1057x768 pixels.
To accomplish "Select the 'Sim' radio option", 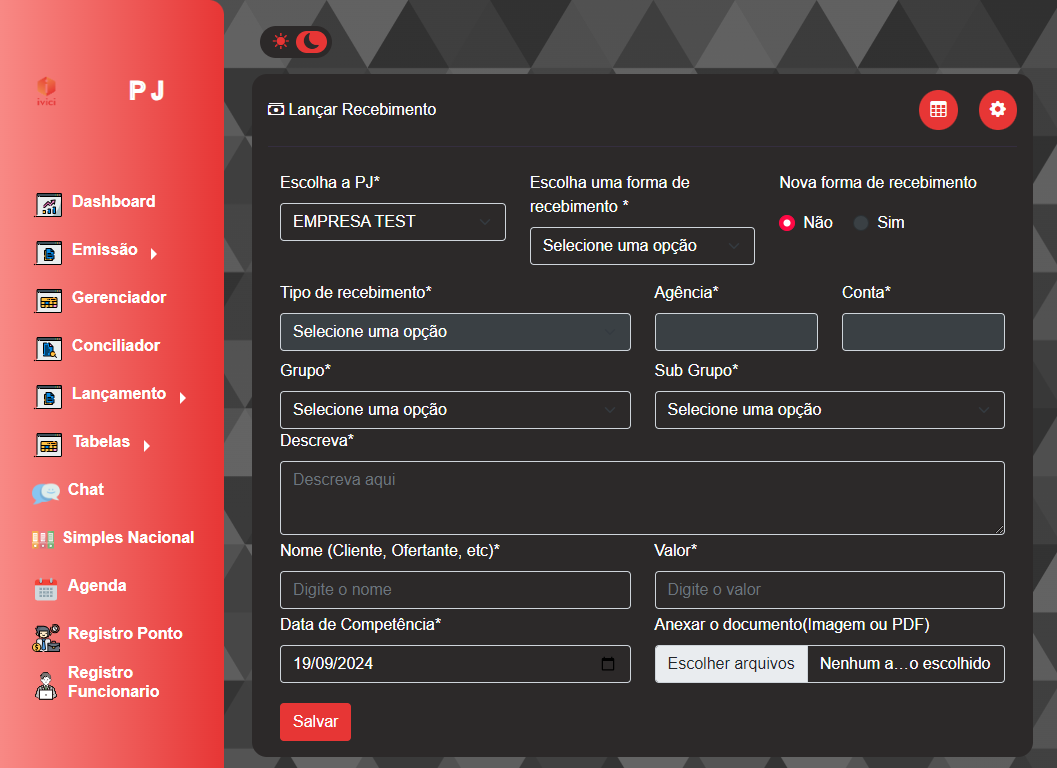I will pos(860,223).
